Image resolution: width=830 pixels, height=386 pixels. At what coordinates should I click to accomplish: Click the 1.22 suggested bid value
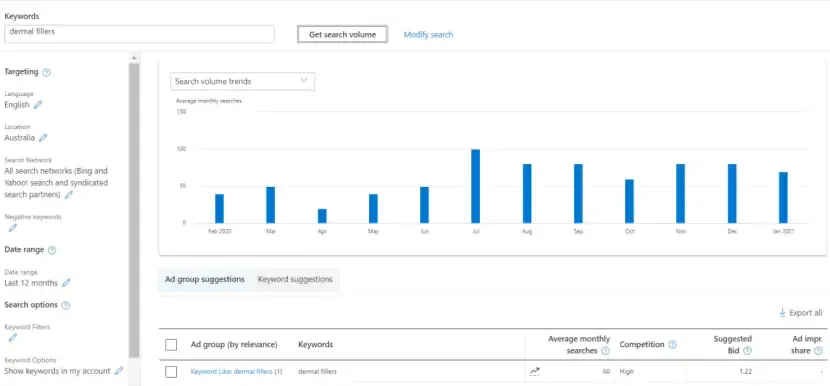click(745, 372)
